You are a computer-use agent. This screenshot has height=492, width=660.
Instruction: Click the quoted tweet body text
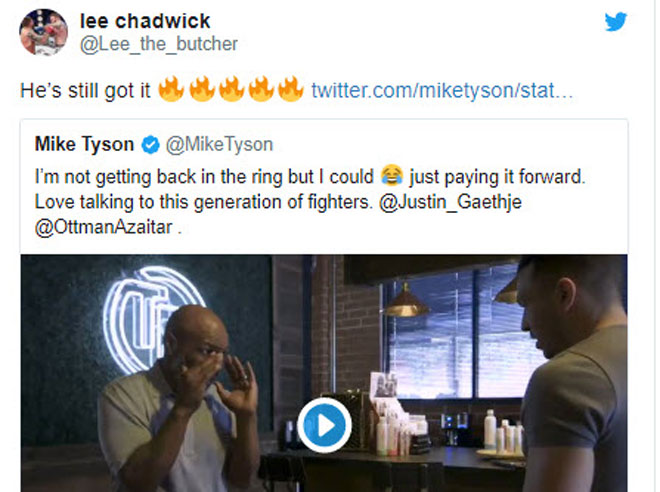(x=310, y=202)
